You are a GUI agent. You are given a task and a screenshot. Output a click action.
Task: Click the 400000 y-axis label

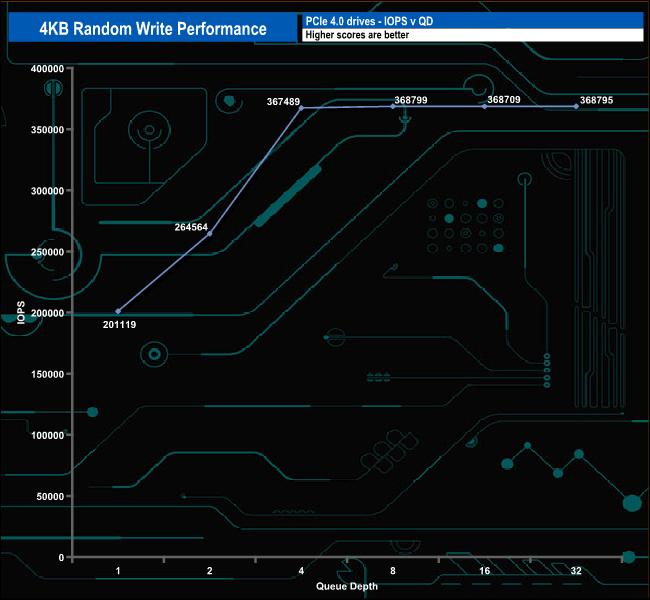(47, 69)
